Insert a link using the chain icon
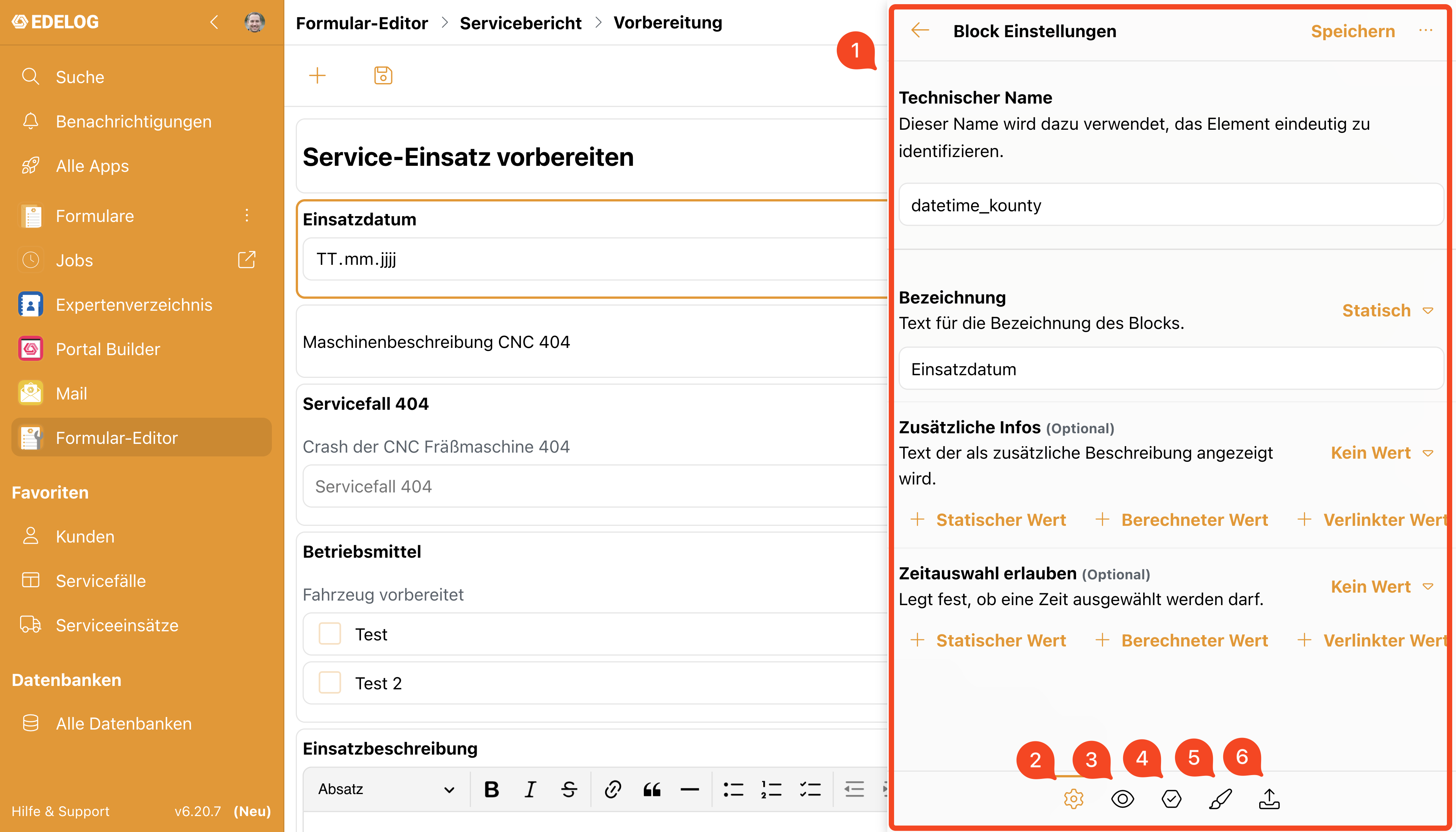Image resolution: width=1456 pixels, height=832 pixels. pos(613,789)
